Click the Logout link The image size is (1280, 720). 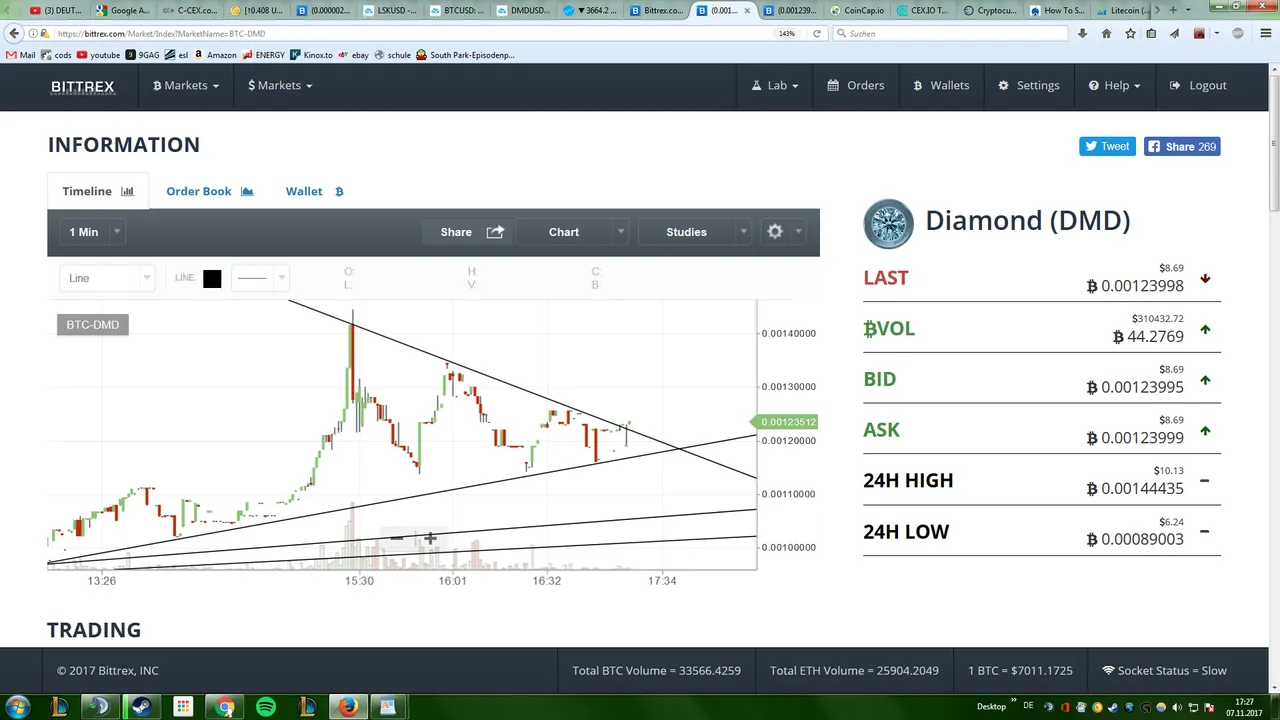coord(1198,86)
